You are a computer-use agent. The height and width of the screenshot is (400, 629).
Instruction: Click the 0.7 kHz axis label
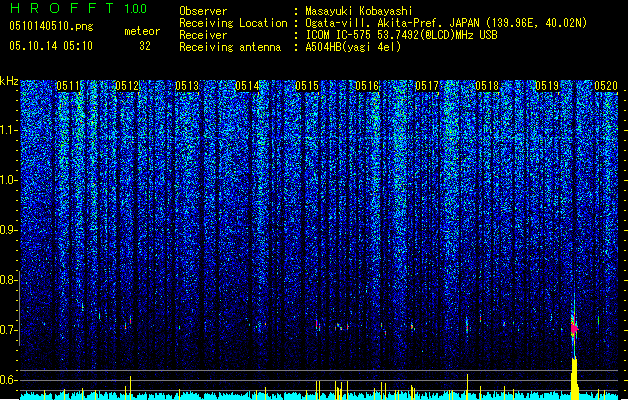coord(9,330)
